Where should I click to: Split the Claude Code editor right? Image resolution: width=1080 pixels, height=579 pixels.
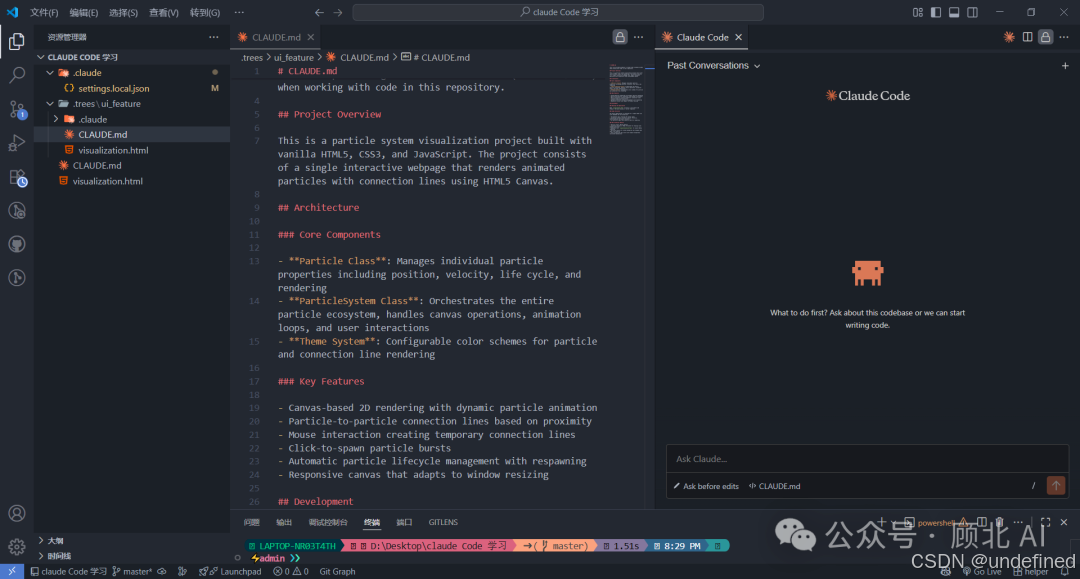pos(1028,37)
